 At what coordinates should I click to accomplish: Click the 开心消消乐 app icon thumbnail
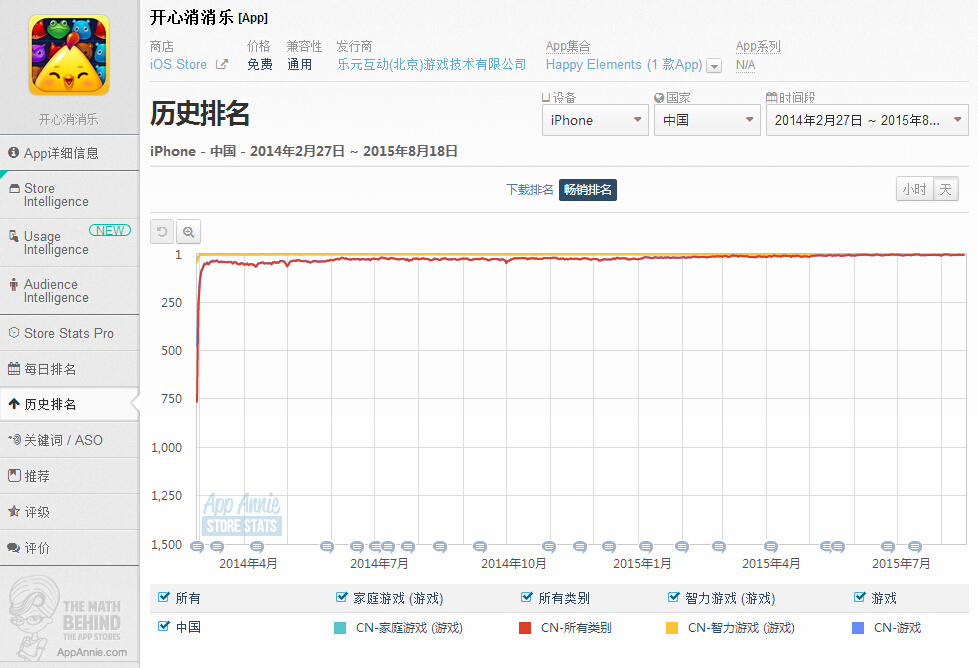[69, 55]
